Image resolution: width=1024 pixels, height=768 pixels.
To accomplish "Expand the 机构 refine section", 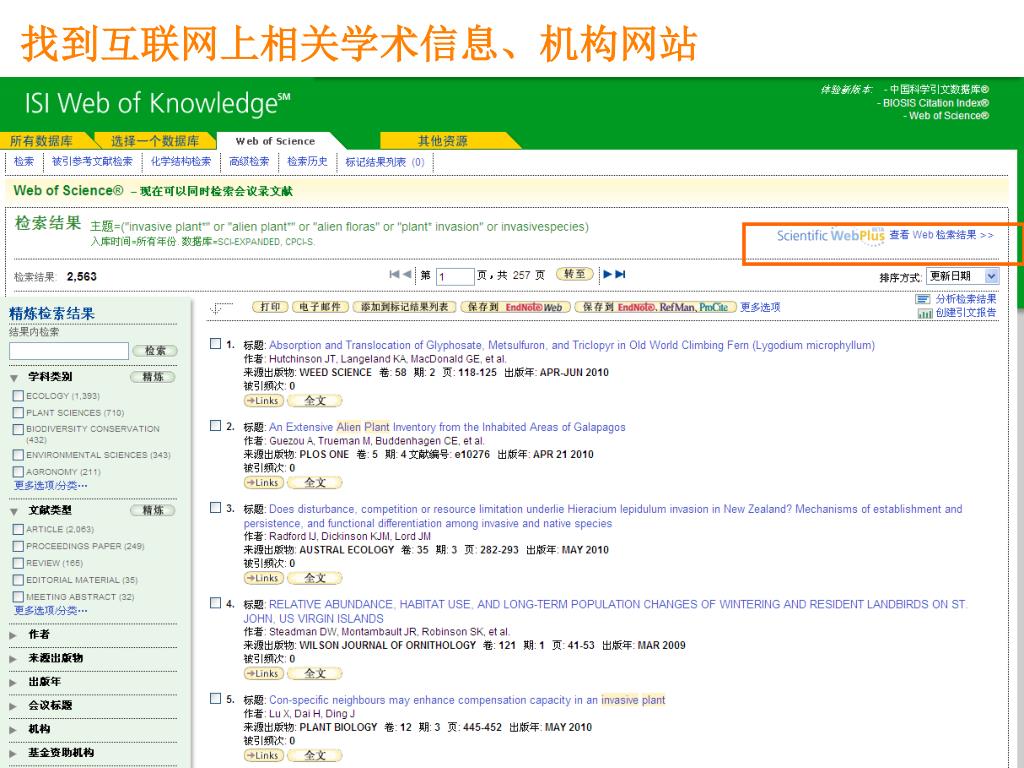I will point(14,729).
